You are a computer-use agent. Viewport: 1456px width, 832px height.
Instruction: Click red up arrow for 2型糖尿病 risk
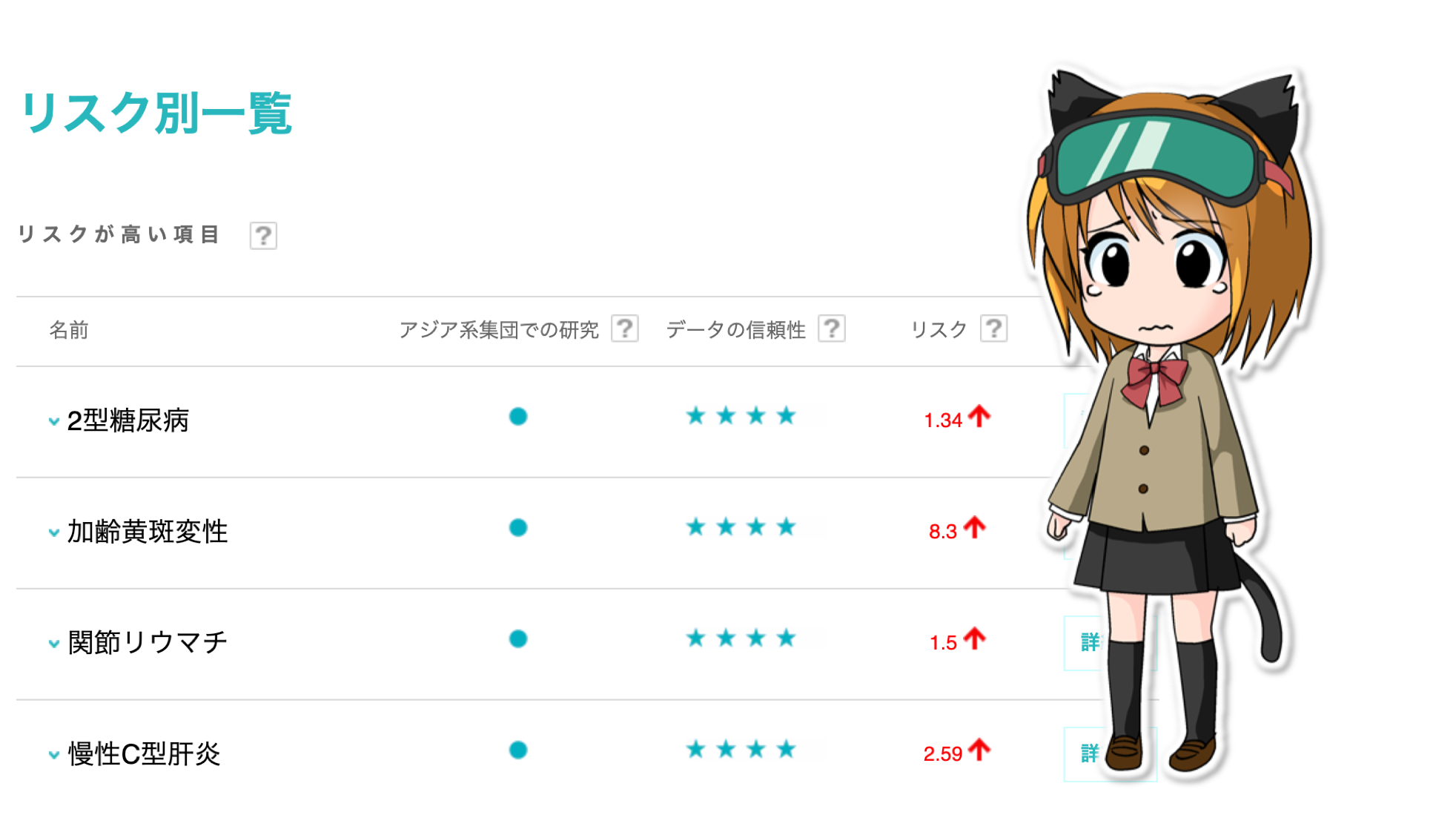coord(979,416)
